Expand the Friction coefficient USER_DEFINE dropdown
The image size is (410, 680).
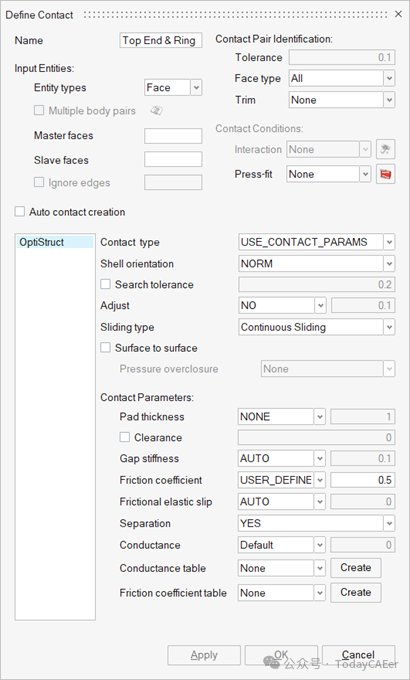pyautogui.click(x=282, y=480)
